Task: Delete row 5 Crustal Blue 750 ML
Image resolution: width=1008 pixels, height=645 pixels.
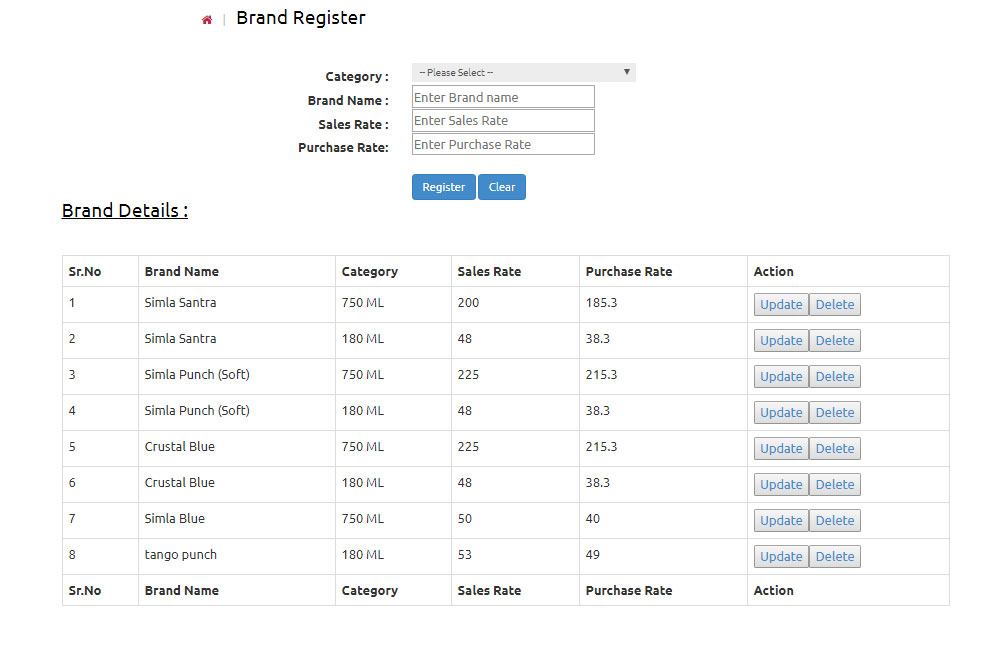Action: click(834, 449)
